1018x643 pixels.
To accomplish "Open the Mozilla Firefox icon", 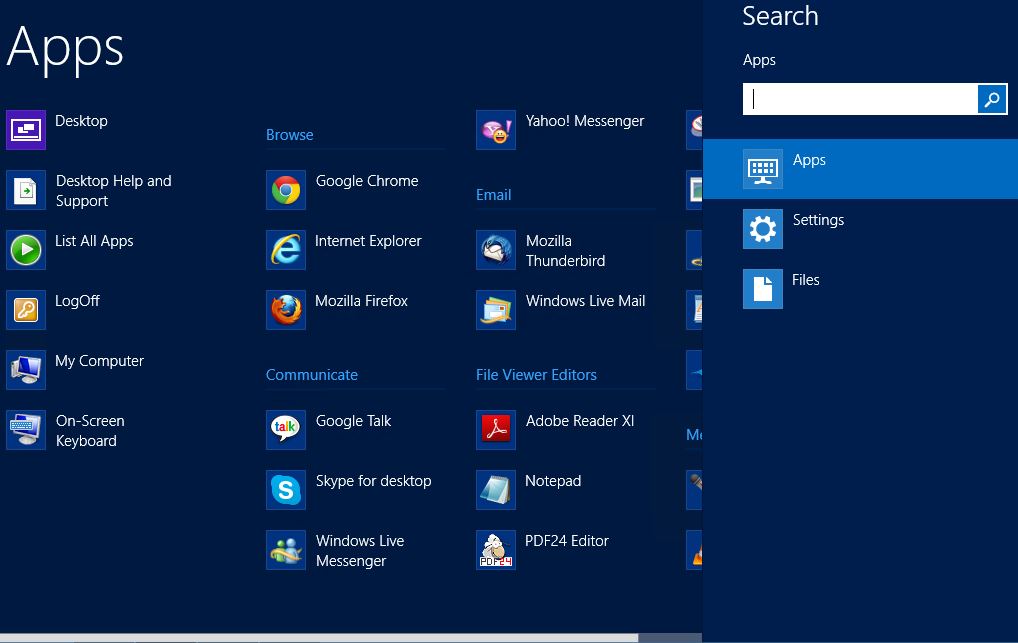I will coord(286,310).
